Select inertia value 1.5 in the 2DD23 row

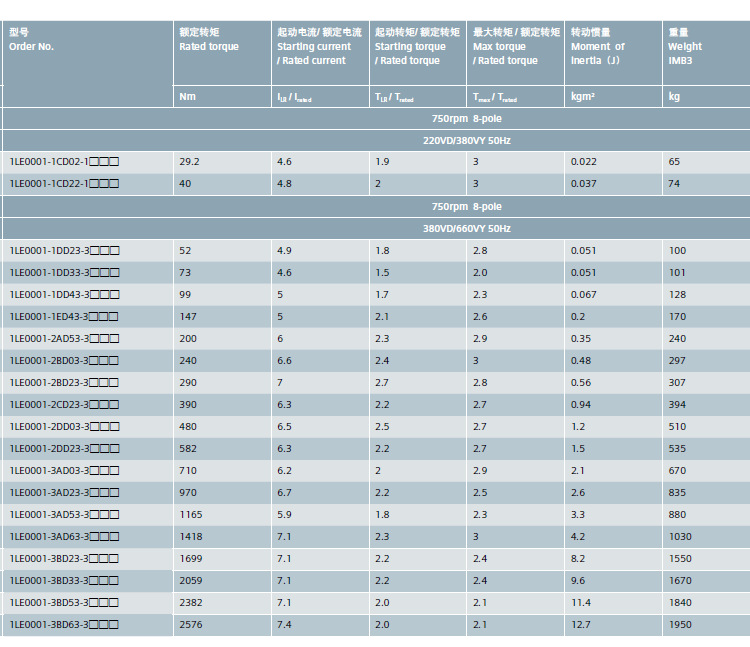pos(578,449)
